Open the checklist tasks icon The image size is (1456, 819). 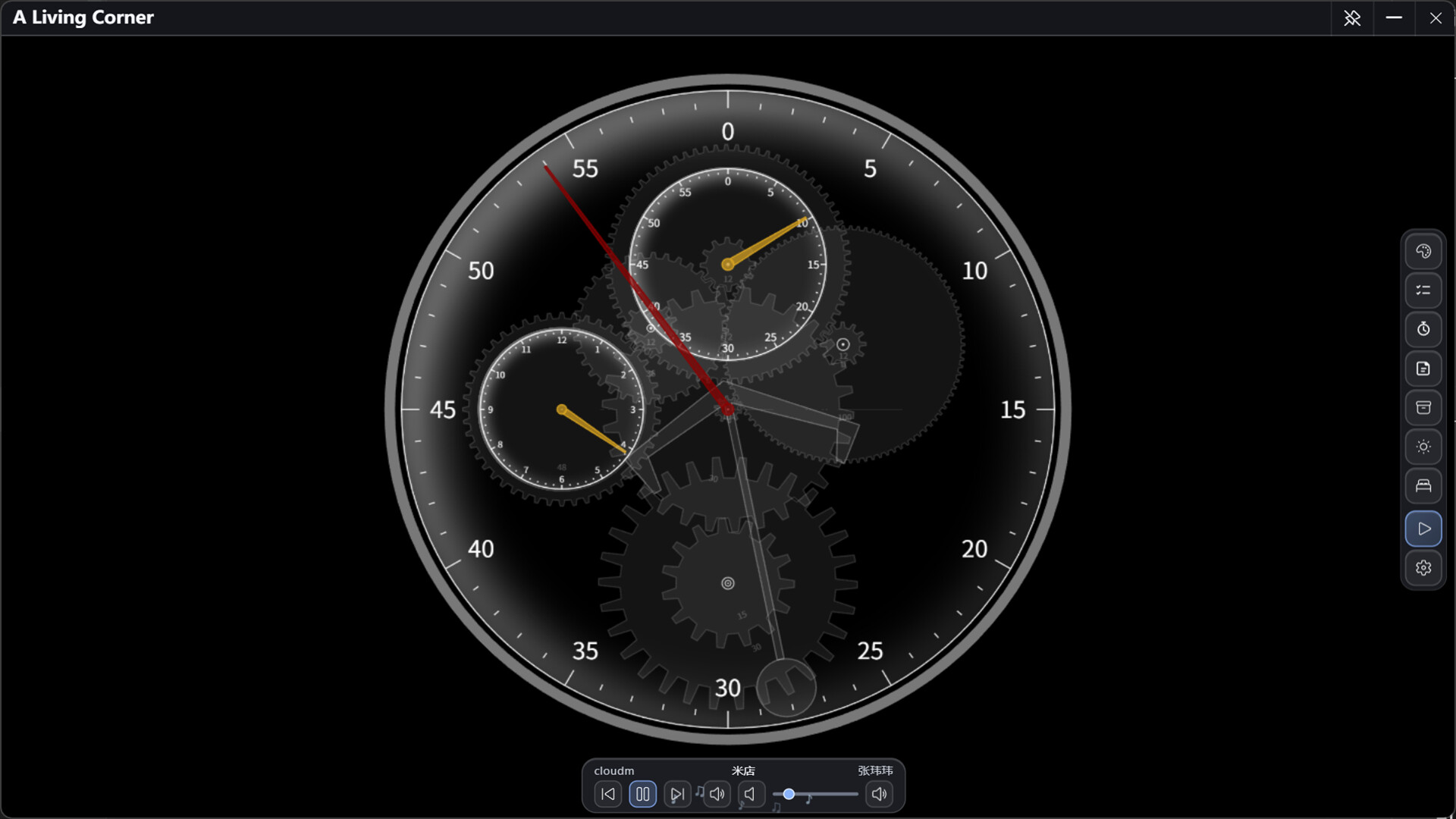point(1423,290)
